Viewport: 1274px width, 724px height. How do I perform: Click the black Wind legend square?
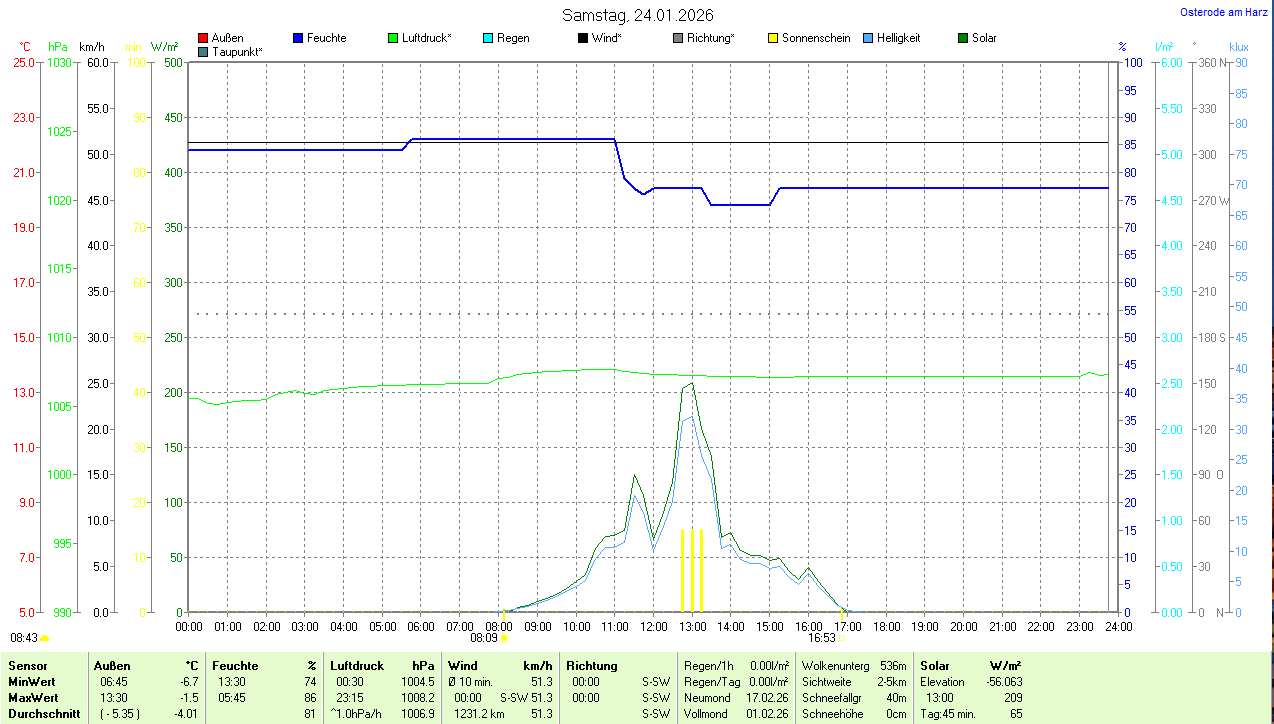click(583, 38)
